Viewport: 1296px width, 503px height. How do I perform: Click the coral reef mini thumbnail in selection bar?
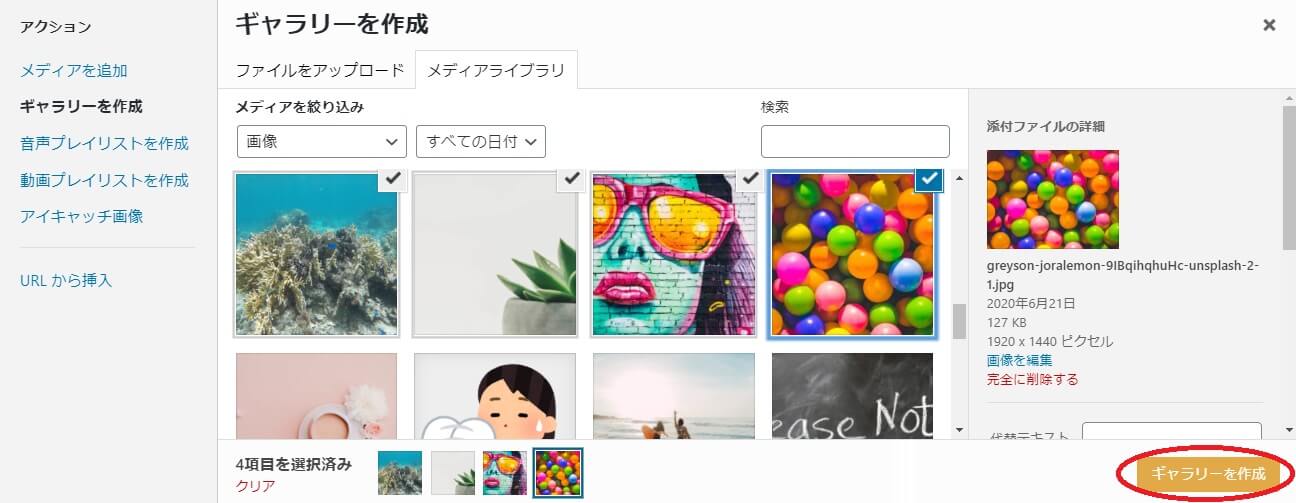click(400, 473)
